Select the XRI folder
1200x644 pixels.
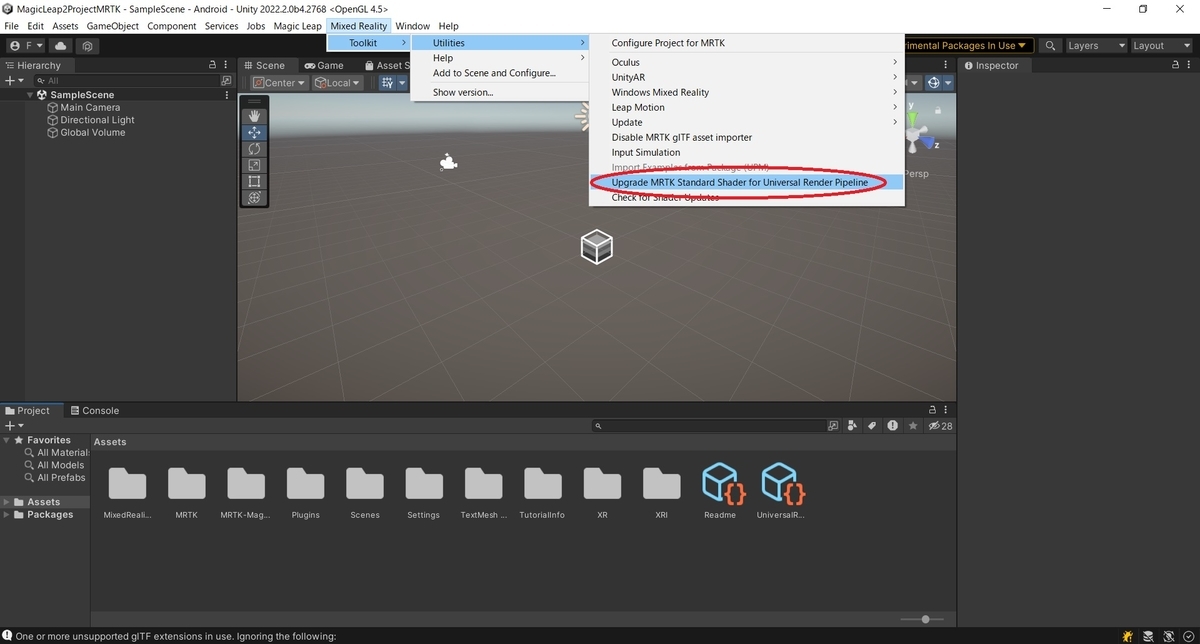coord(661,492)
